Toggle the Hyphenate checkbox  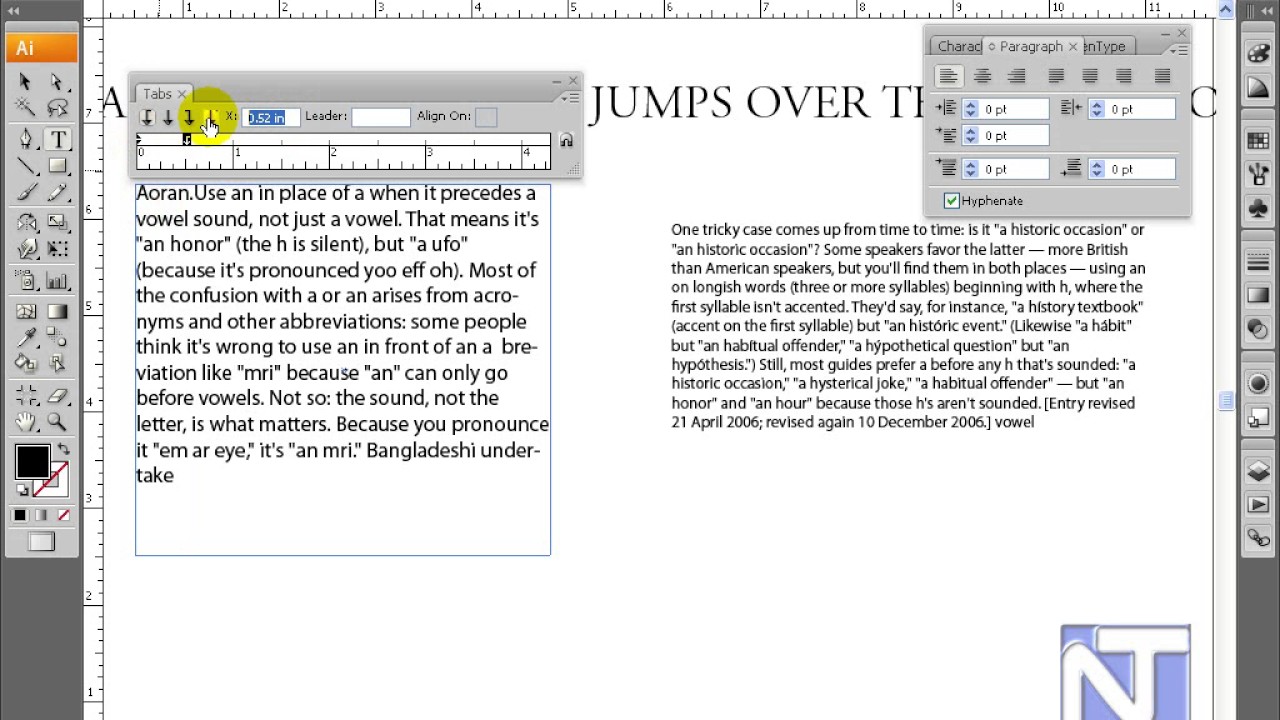coord(951,201)
